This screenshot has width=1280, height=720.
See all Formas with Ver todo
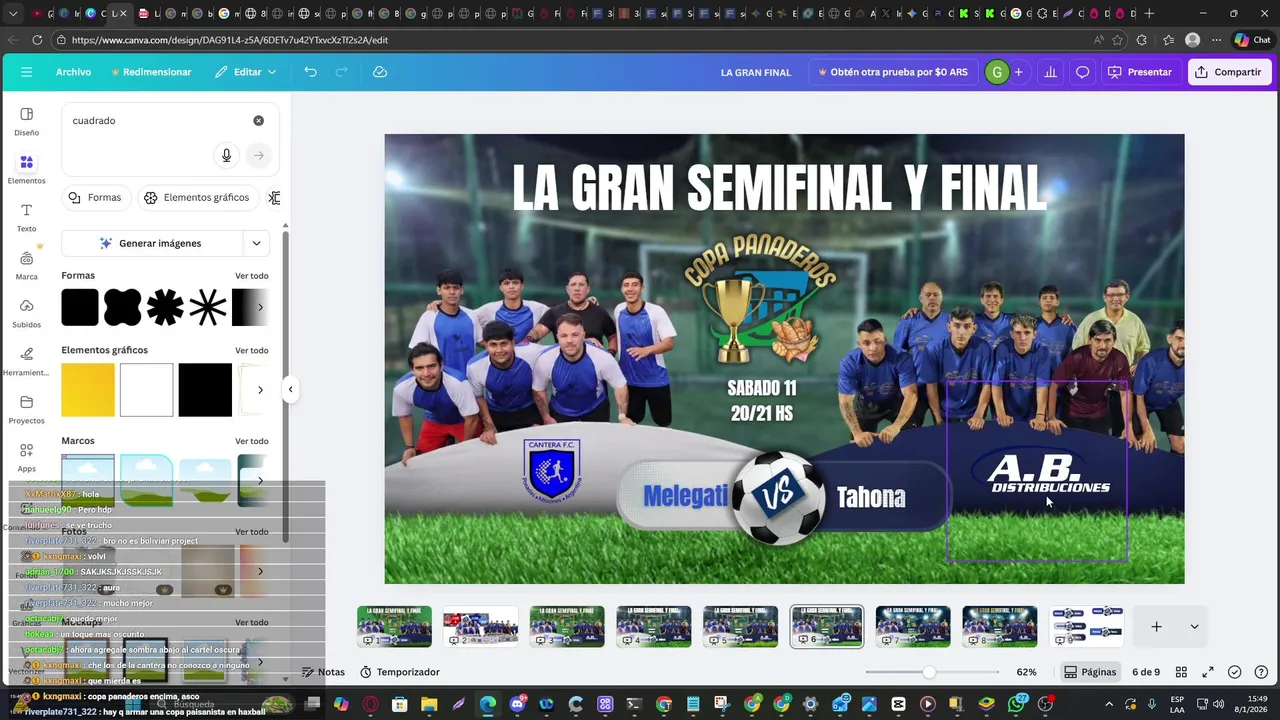point(252,276)
